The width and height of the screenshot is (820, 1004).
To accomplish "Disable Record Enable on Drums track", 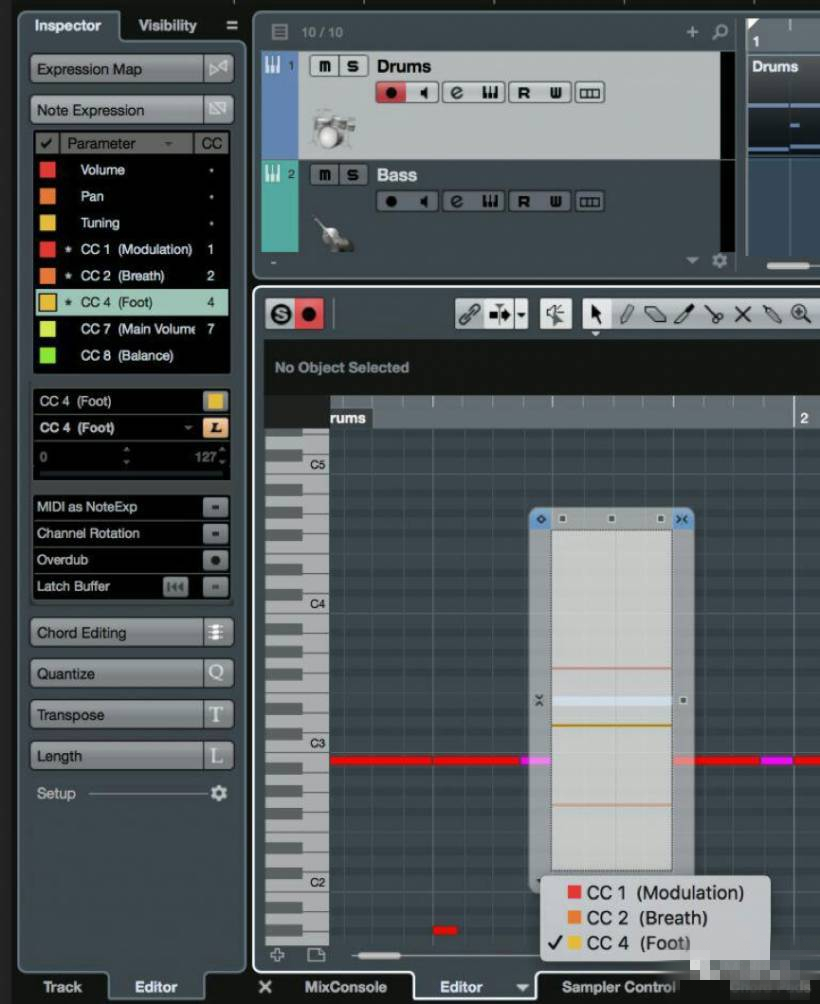I will pyautogui.click(x=391, y=93).
